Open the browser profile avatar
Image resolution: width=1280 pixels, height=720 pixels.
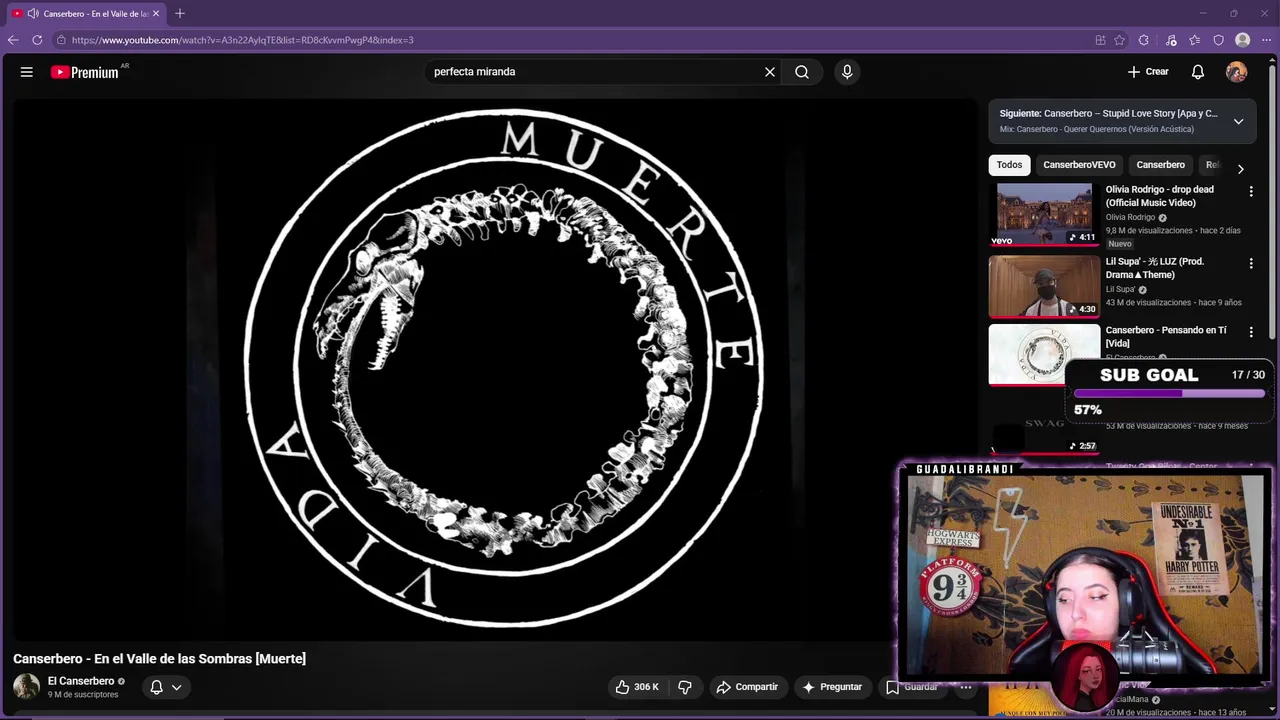tap(1243, 40)
